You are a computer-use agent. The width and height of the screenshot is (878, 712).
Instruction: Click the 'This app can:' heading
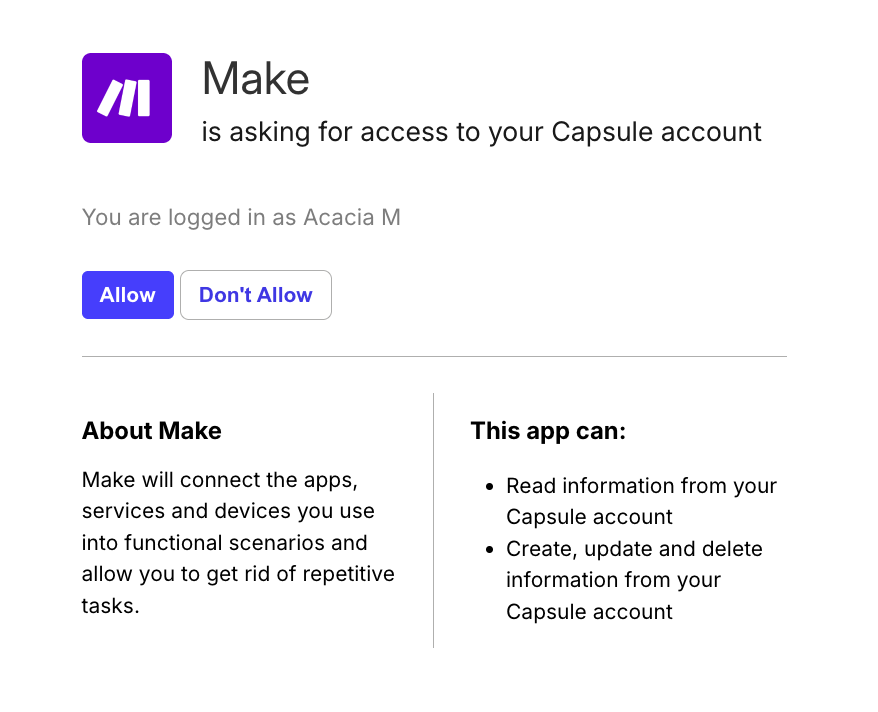(x=548, y=431)
